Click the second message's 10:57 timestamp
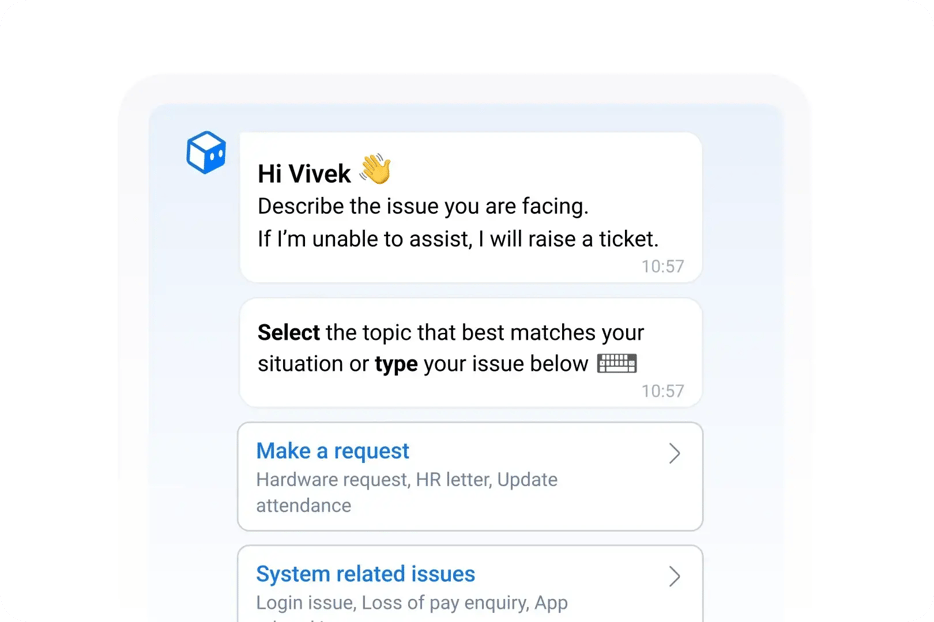The width and height of the screenshot is (934, 622). point(662,391)
